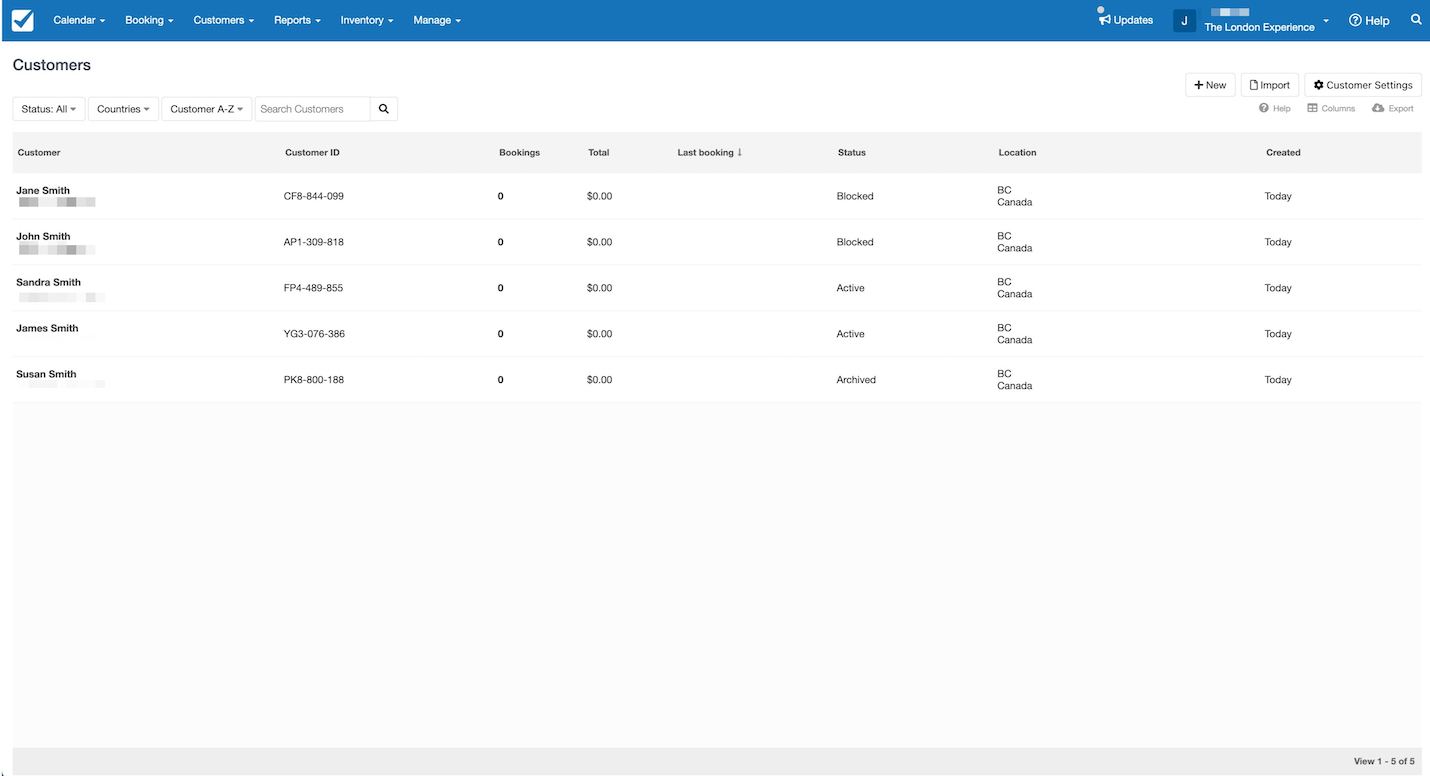
Task: Open the Calendar menu
Action: pyautogui.click(x=79, y=20)
